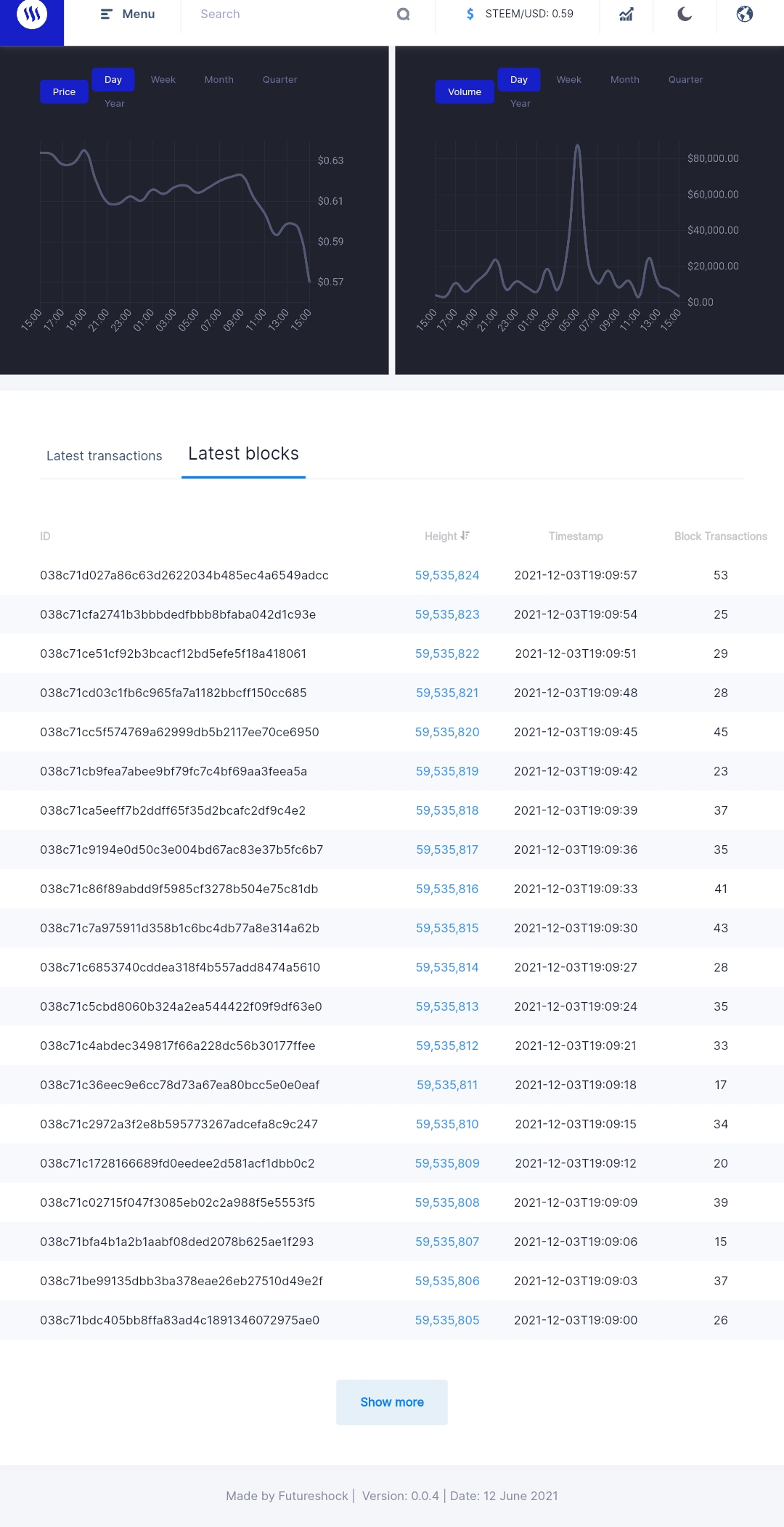Screen dimensions: 784x1527
Task: Open block height 59,535,822 link
Action: click(447, 653)
